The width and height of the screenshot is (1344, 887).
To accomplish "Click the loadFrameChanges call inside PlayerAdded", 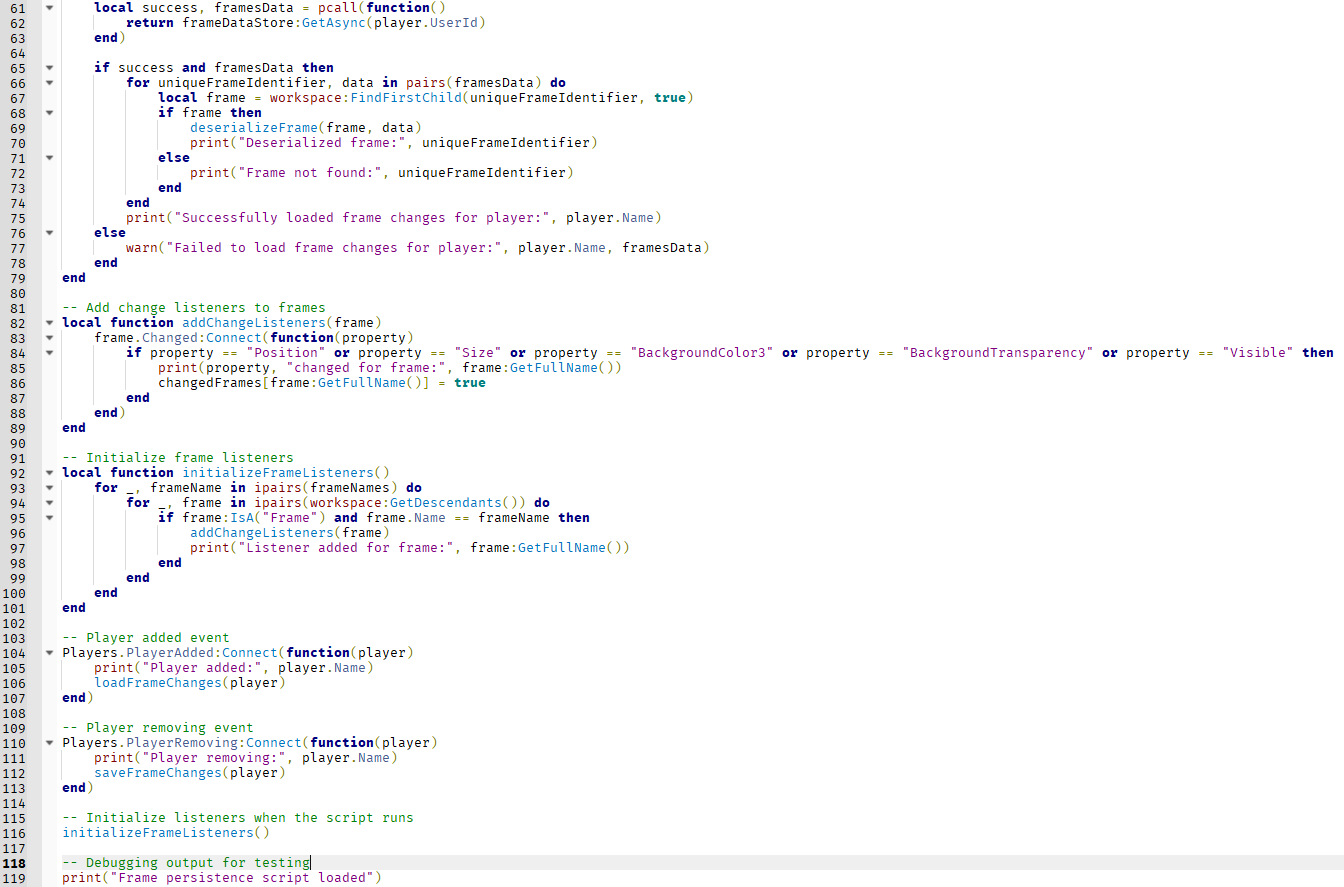I will (157, 682).
